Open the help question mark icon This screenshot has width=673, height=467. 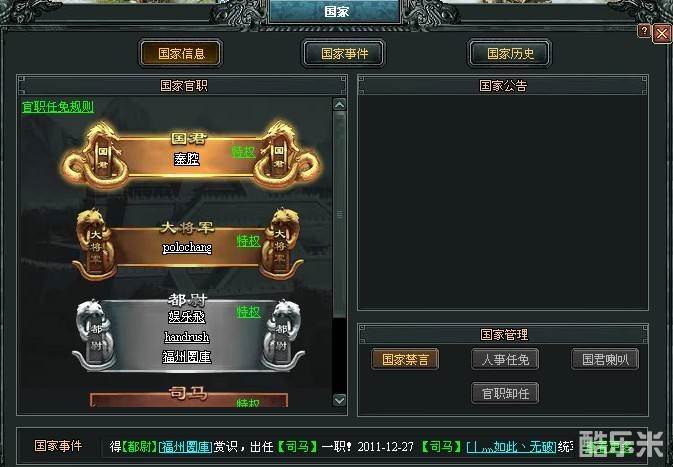pyautogui.click(x=644, y=31)
